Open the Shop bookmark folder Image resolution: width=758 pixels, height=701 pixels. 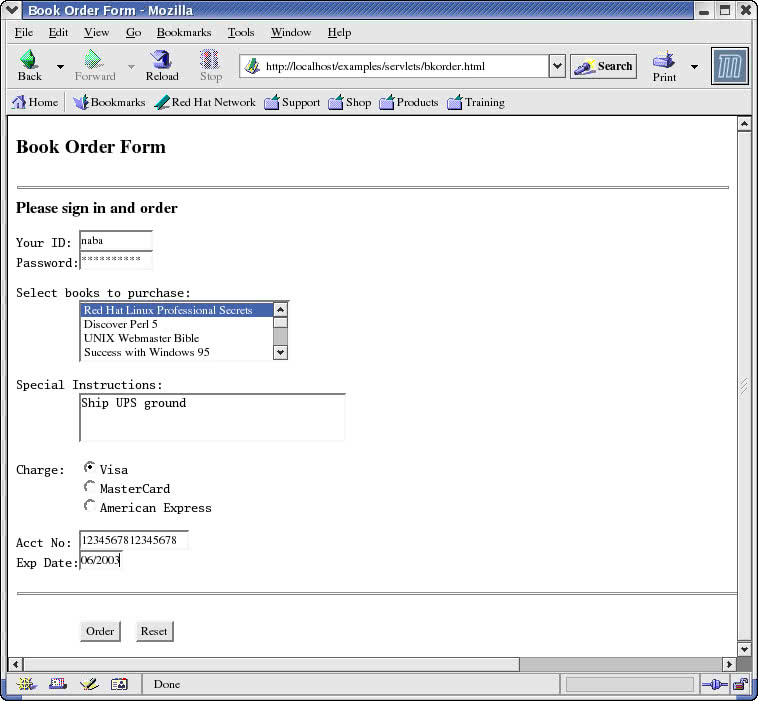point(350,102)
